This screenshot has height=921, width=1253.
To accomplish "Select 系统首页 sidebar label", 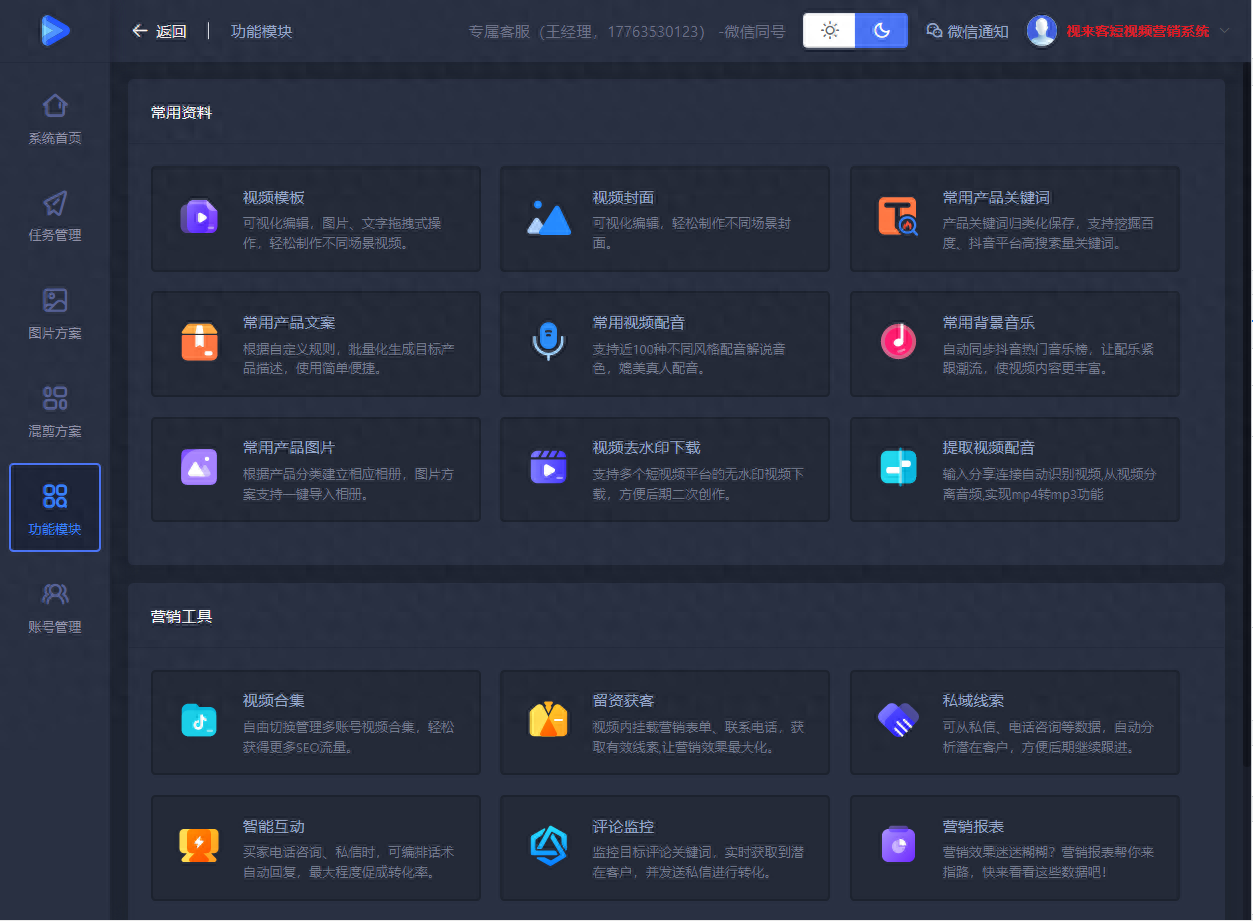I will coord(55,138).
